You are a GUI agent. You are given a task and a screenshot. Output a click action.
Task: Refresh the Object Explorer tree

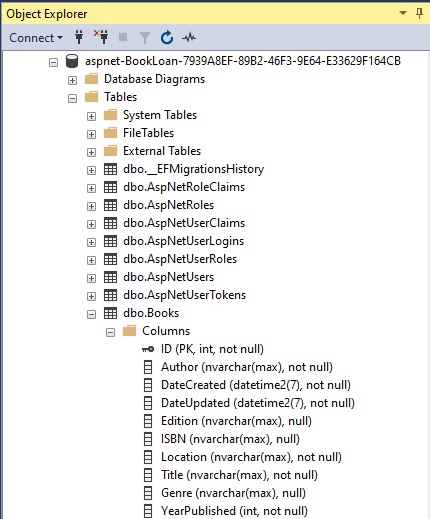click(x=167, y=37)
